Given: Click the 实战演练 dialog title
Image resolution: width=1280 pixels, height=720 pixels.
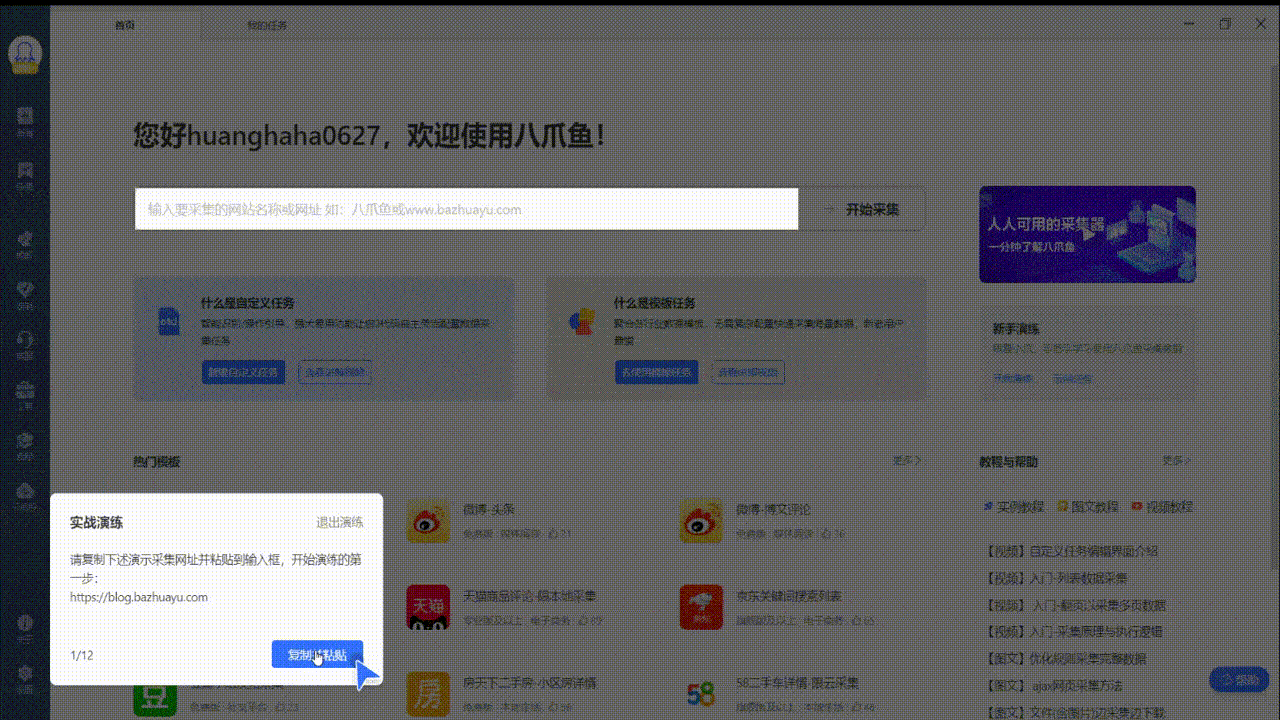Looking at the screenshot, I should [x=97, y=522].
